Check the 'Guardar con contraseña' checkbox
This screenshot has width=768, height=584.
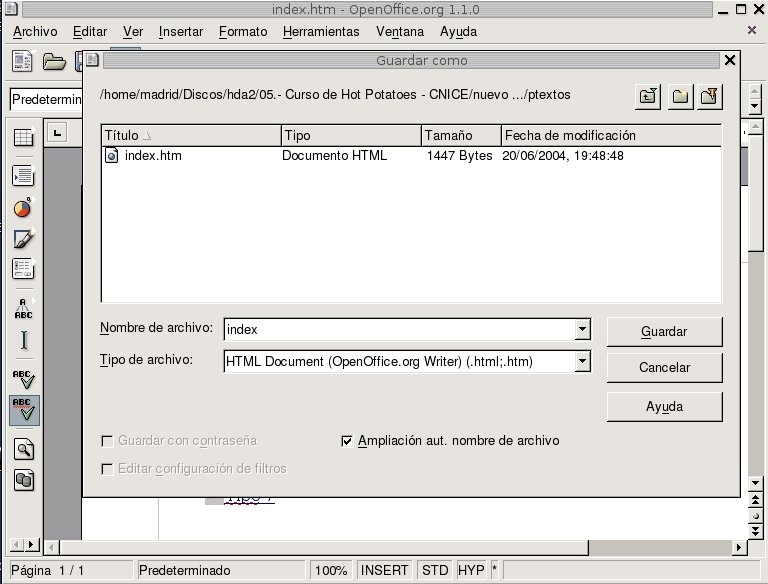pyautogui.click(x=107, y=441)
